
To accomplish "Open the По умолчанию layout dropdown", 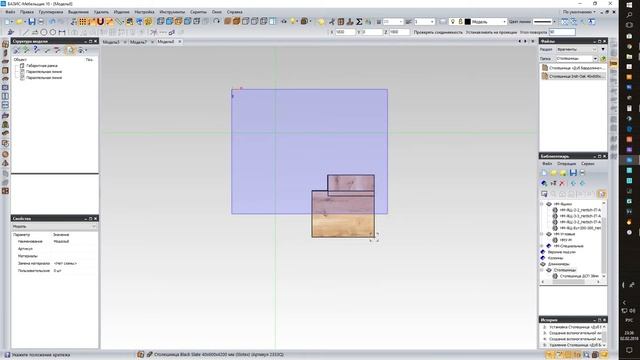I will pyautogui.click(x=579, y=12).
